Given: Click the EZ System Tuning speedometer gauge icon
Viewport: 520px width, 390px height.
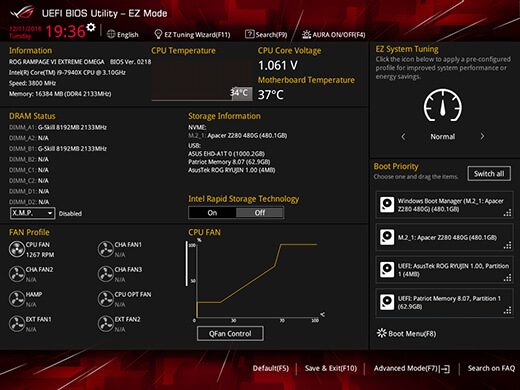Looking at the screenshot, I should click(443, 105).
